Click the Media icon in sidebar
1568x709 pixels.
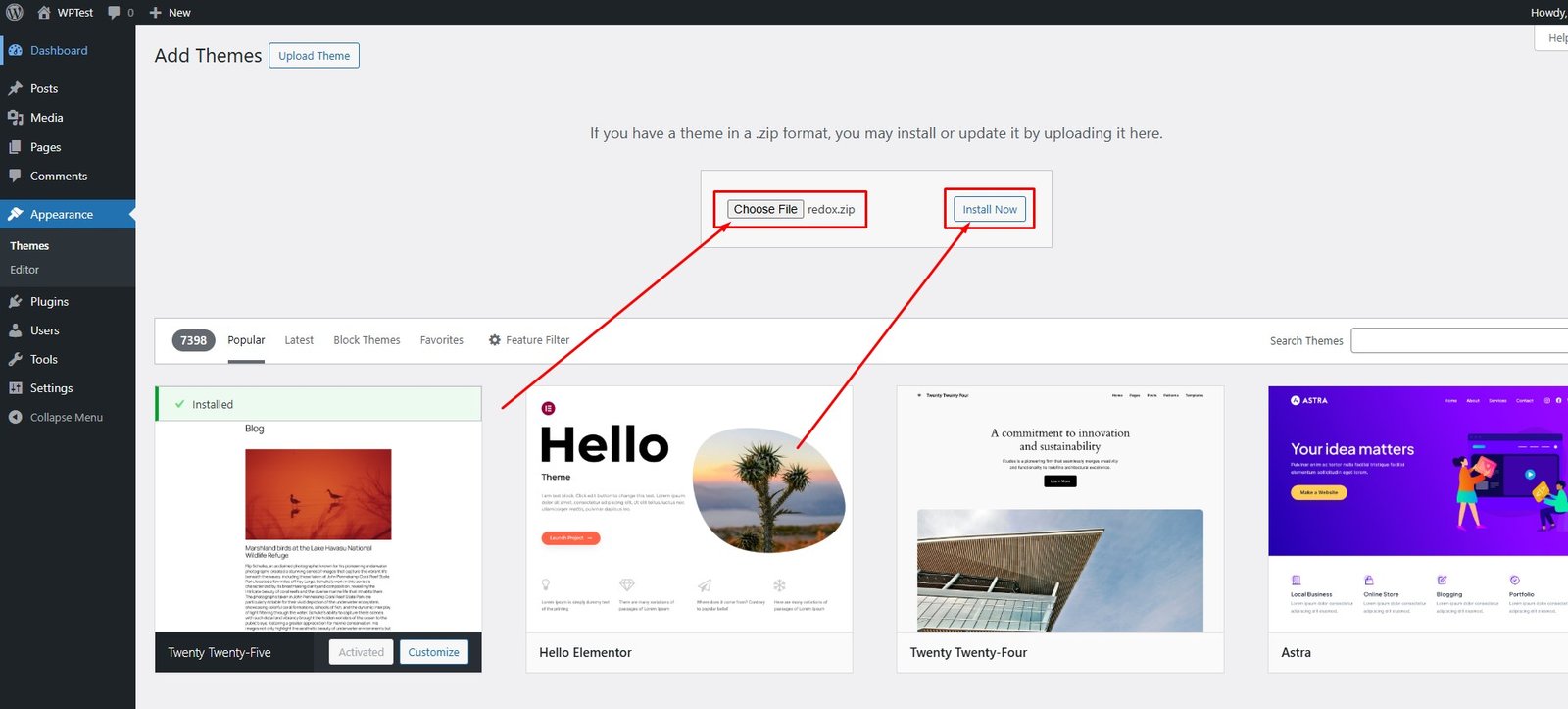click(x=16, y=118)
